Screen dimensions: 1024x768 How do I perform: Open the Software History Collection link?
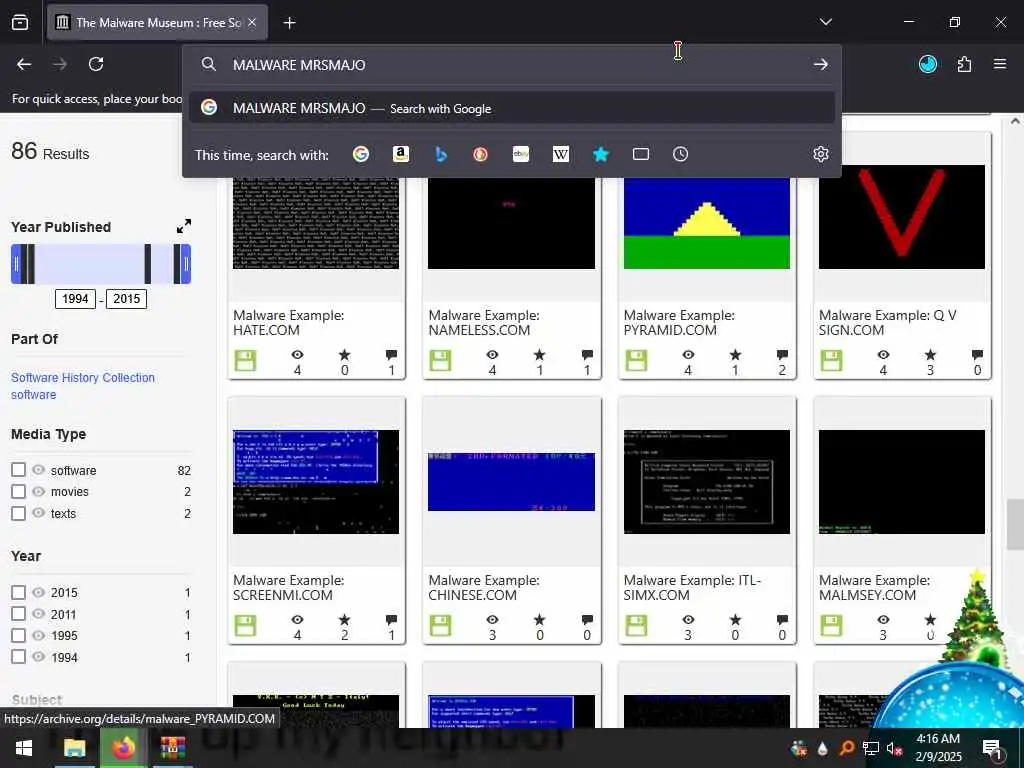pyautogui.click(x=83, y=377)
